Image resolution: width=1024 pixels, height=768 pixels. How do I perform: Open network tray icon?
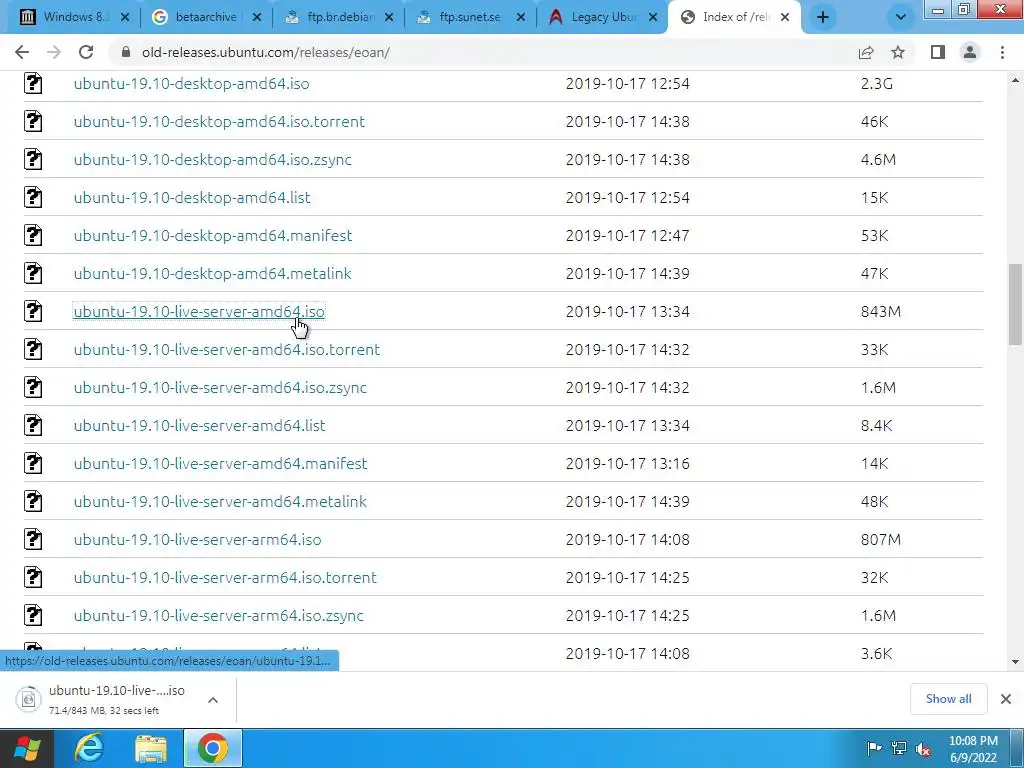(899, 748)
